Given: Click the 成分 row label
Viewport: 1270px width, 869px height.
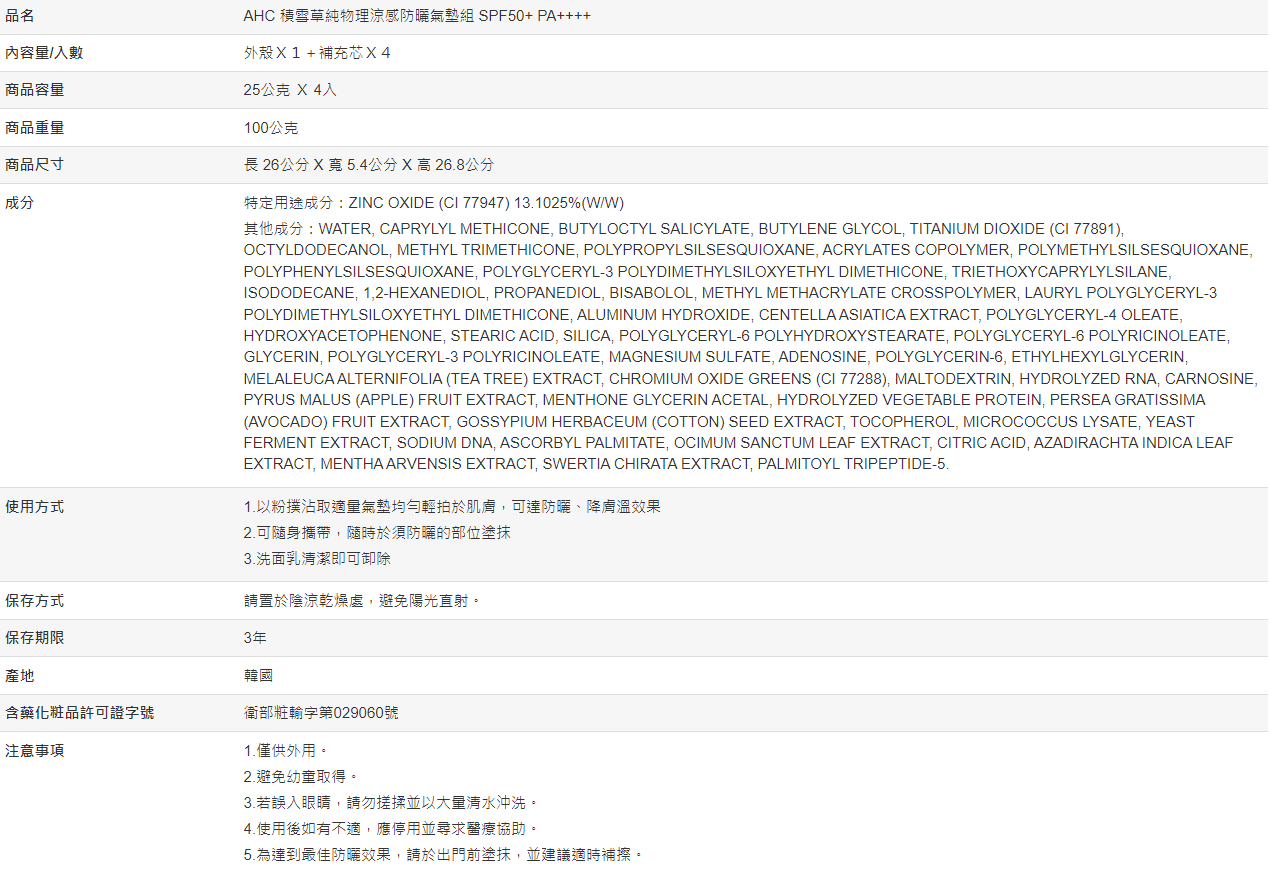Looking at the screenshot, I should 20,202.
